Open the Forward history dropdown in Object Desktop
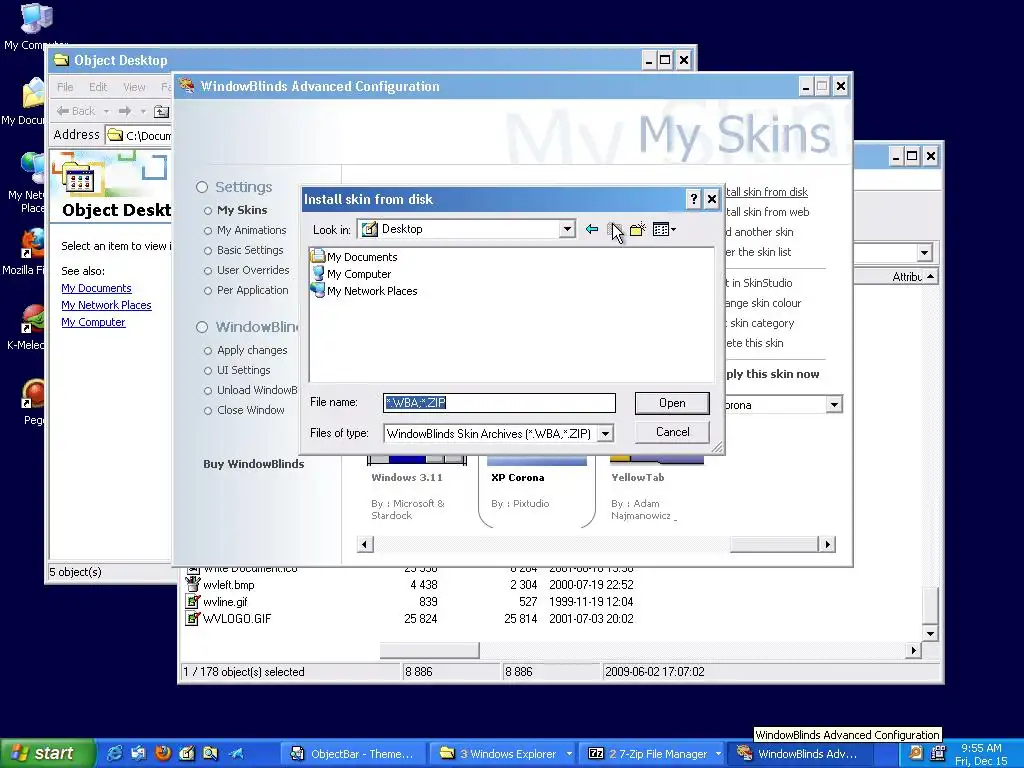Viewport: 1024px width, 768px height. tap(142, 111)
